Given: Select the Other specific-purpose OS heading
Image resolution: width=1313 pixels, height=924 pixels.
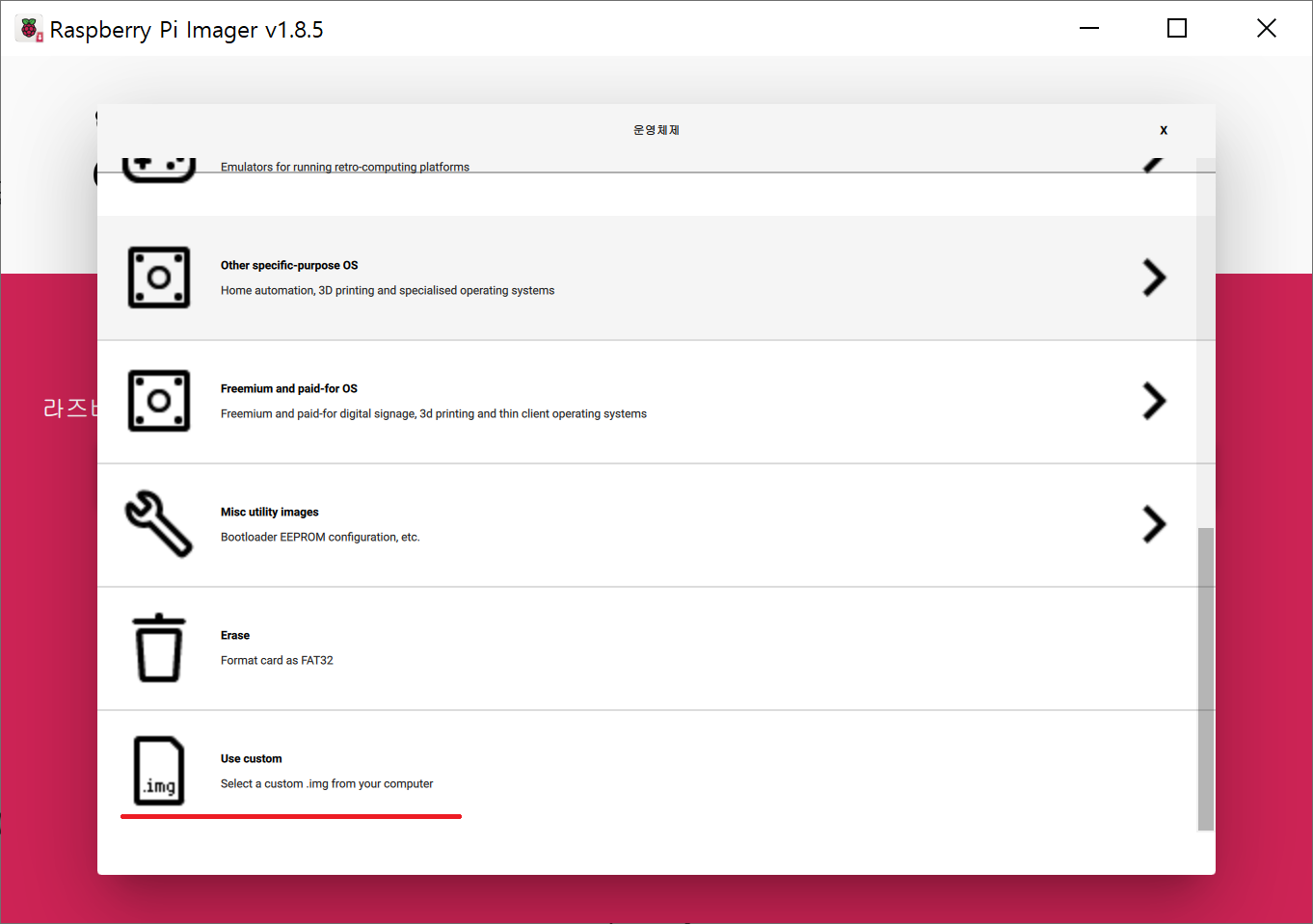Looking at the screenshot, I should [289, 265].
